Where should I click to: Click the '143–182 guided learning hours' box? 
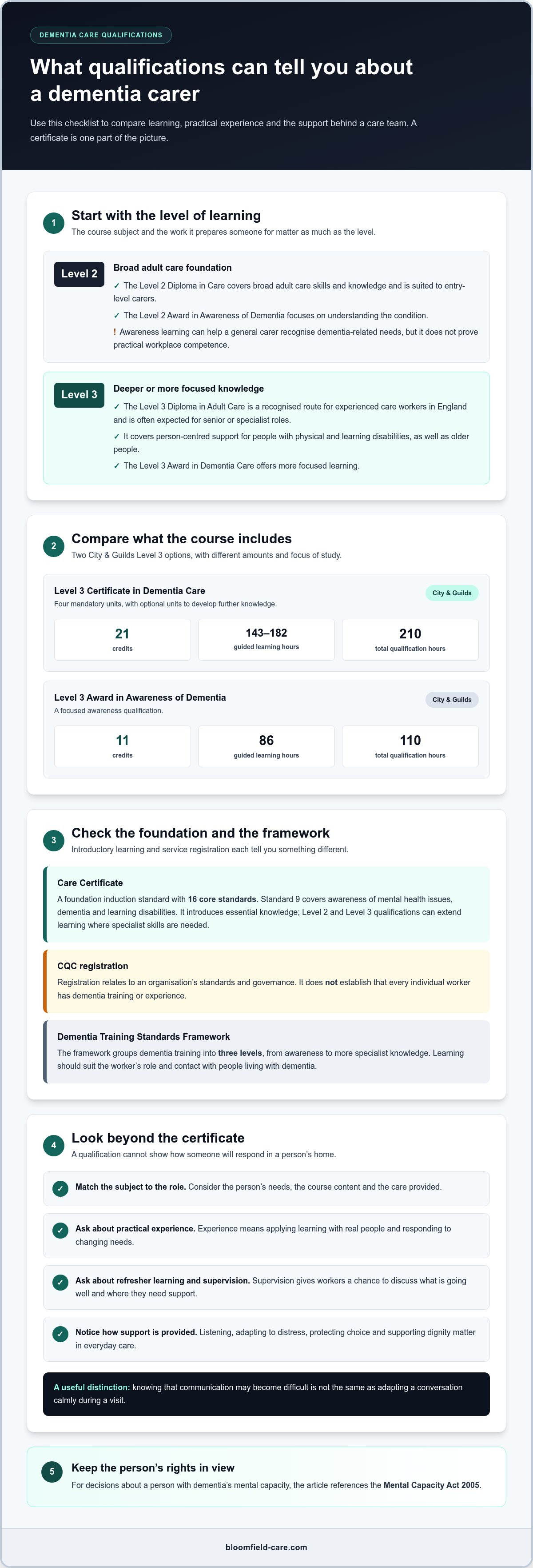click(266, 640)
